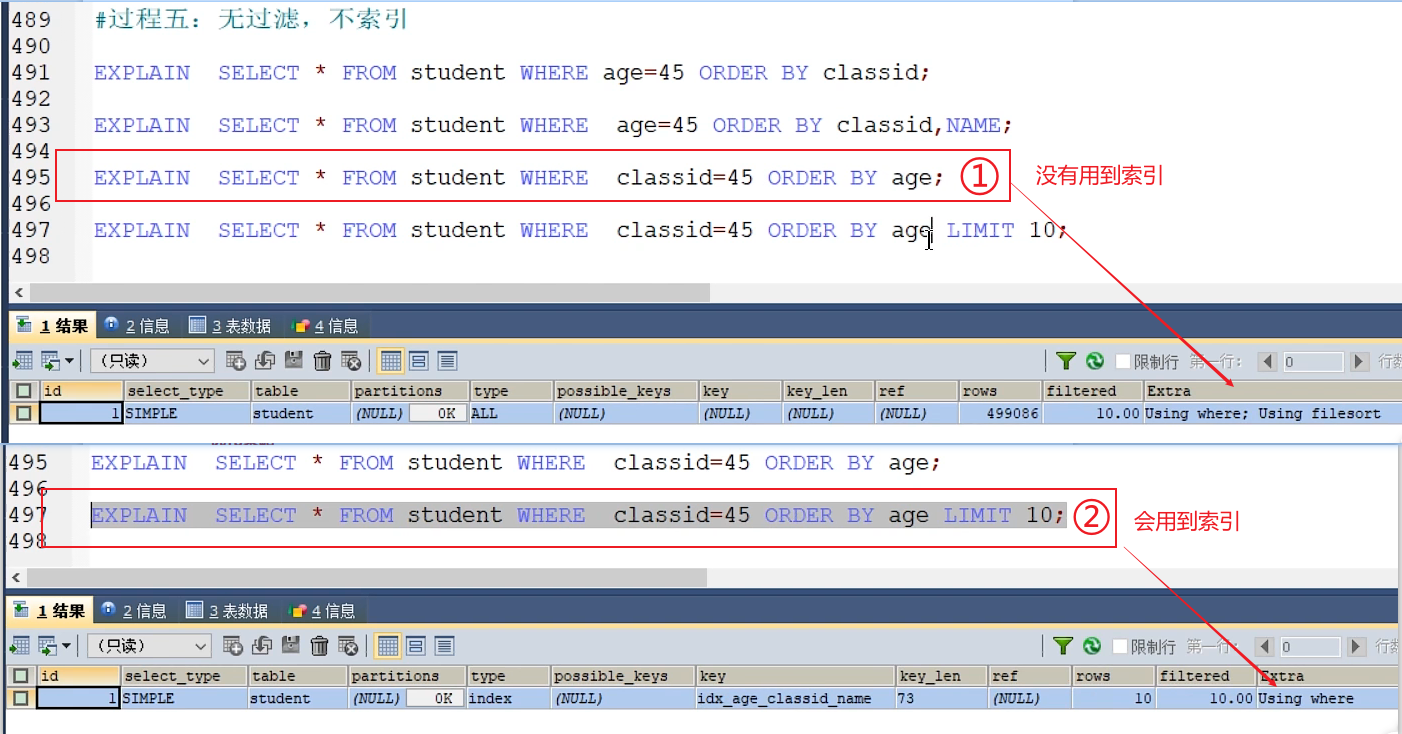Image resolution: width=1402 pixels, height=734 pixels.
Task: Click the trash delete-row icon in ALL-type result pane
Action: pos(323,361)
